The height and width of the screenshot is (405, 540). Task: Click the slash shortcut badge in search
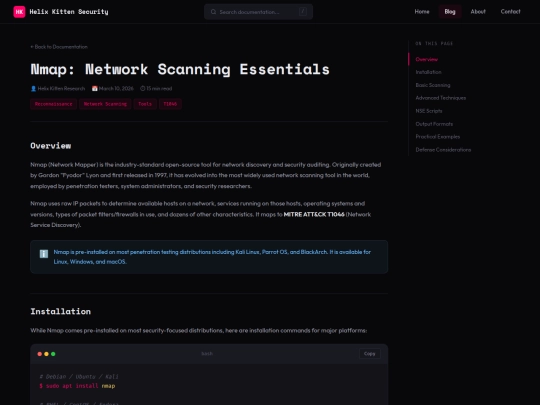coord(303,12)
